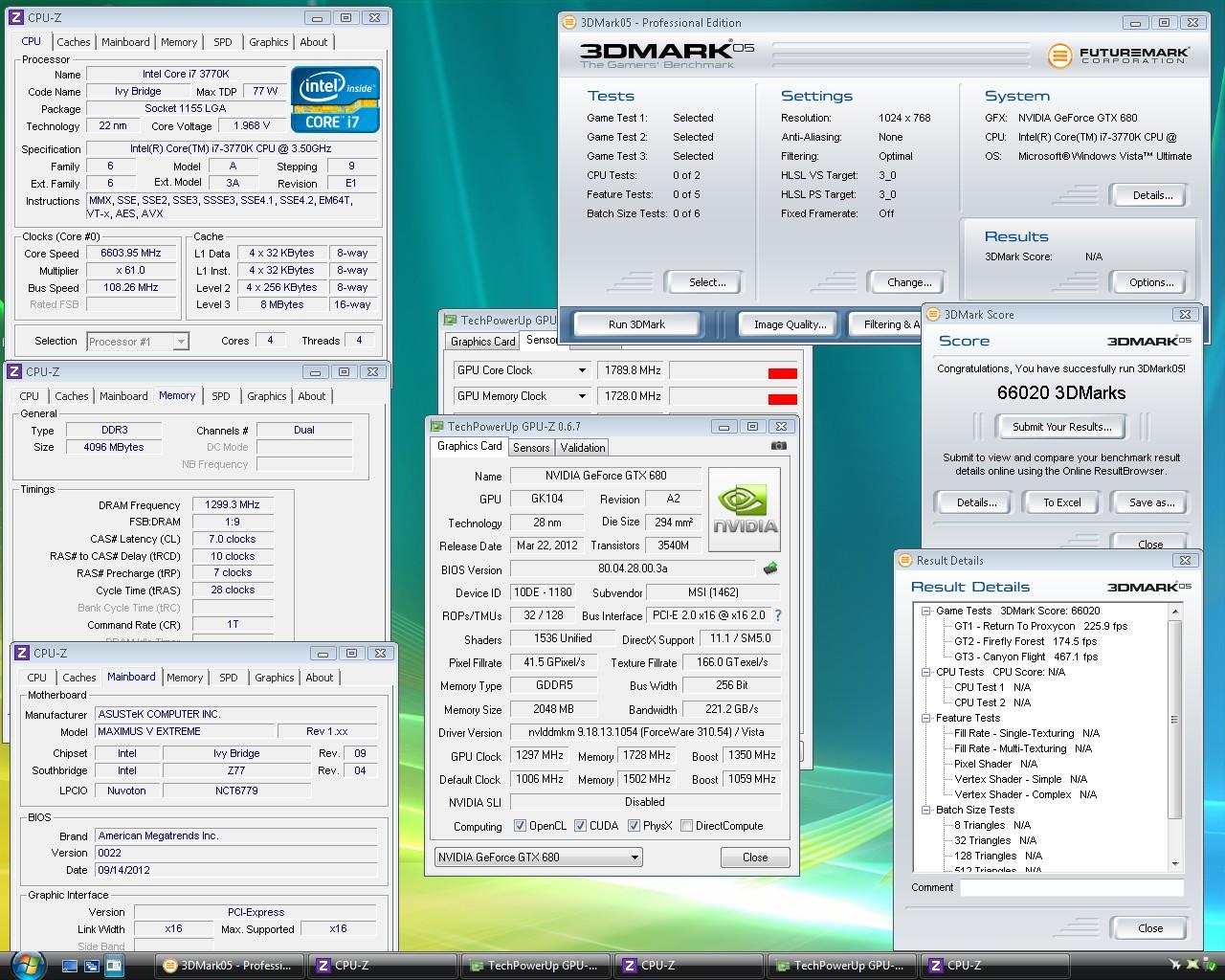Click the NVIDIA logo in GPU-Z
The image size is (1225, 980).
[x=745, y=509]
